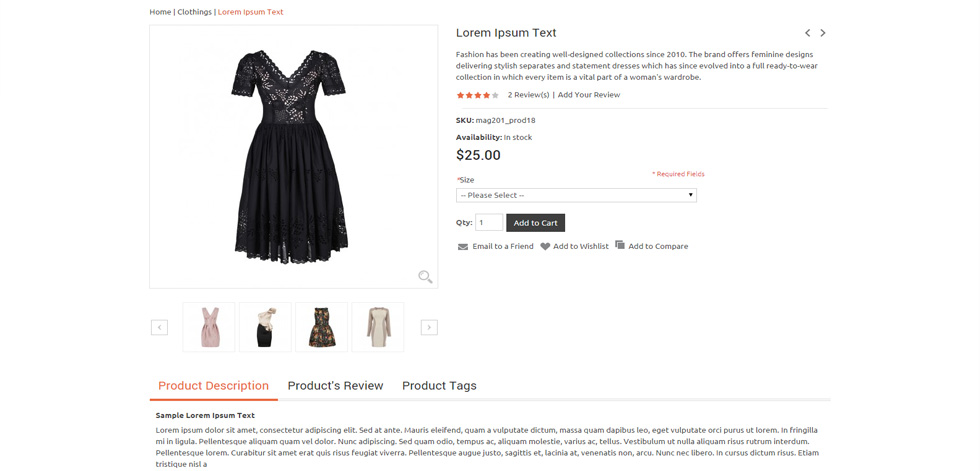Click the Lorem Ipsum Text product title
The image size is (980, 471).
pos(506,33)
